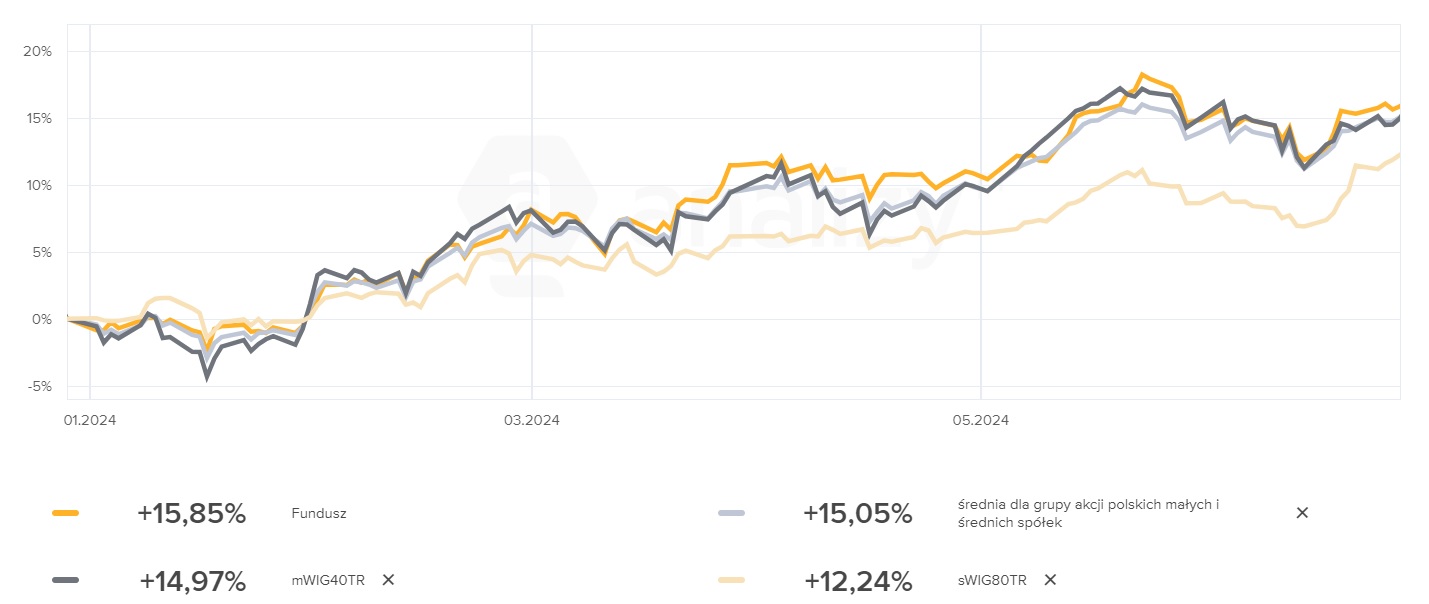Viewport: 1429px width, 604px height.
Task: Click the light gray średnia legend swatch
Action: (731, 514)
